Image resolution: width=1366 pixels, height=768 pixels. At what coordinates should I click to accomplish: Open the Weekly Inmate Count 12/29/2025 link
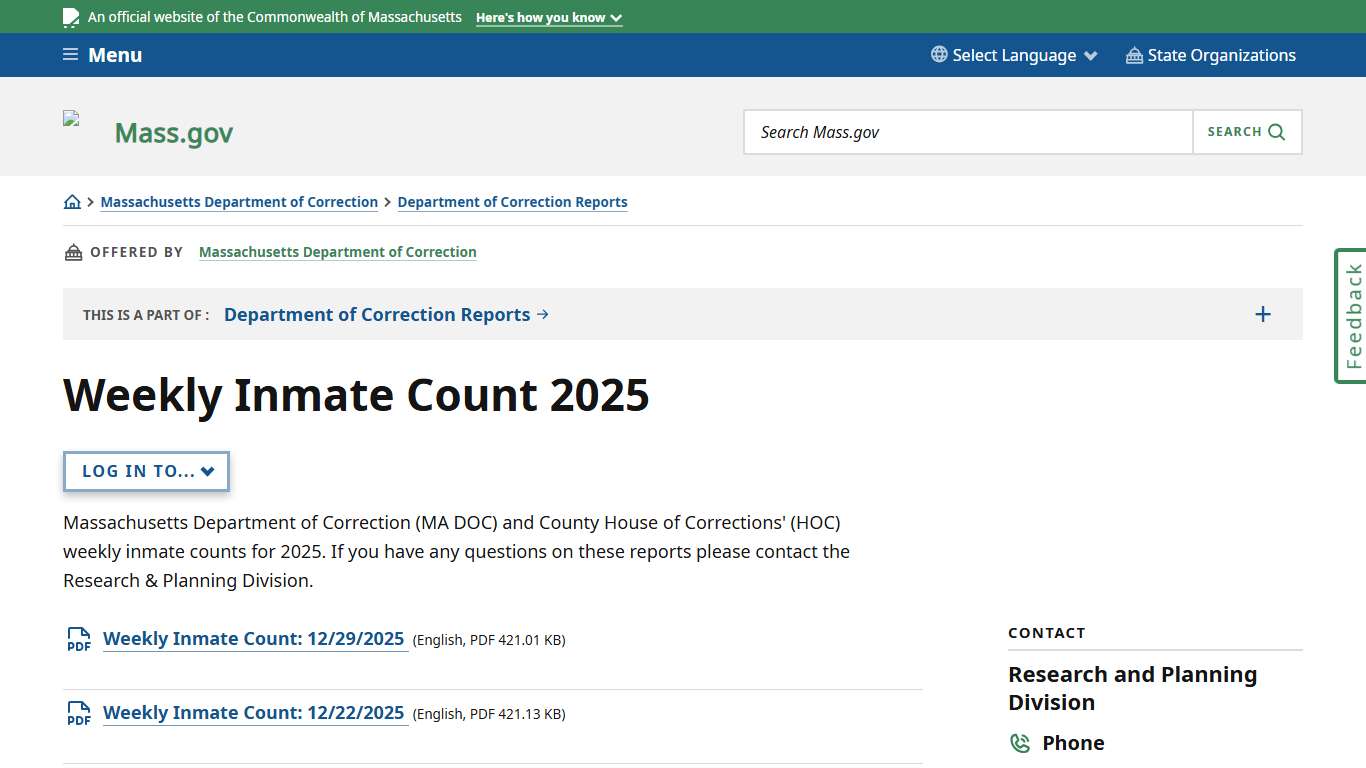coord(255,638)
